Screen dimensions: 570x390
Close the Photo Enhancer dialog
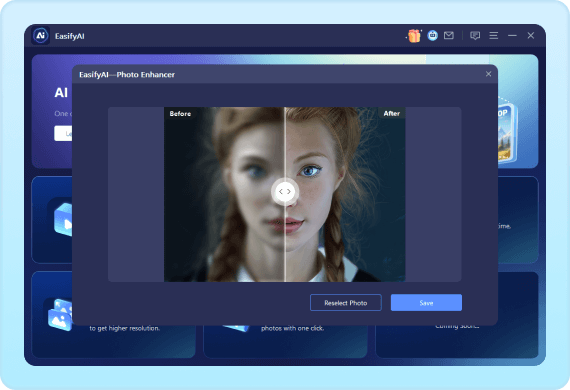click(488, 74)
